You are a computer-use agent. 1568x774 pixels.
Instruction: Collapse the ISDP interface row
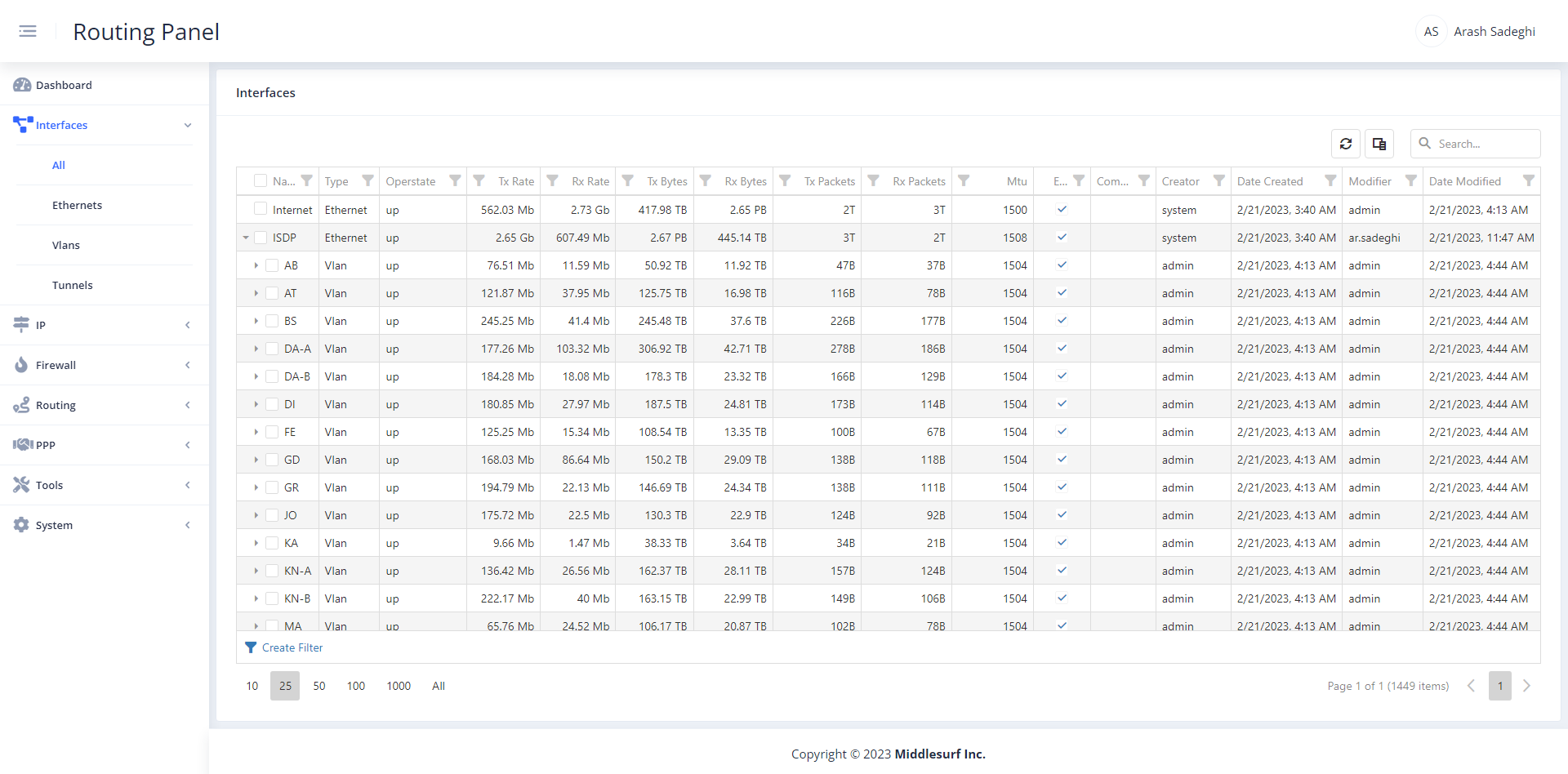[x=246, y=238]
